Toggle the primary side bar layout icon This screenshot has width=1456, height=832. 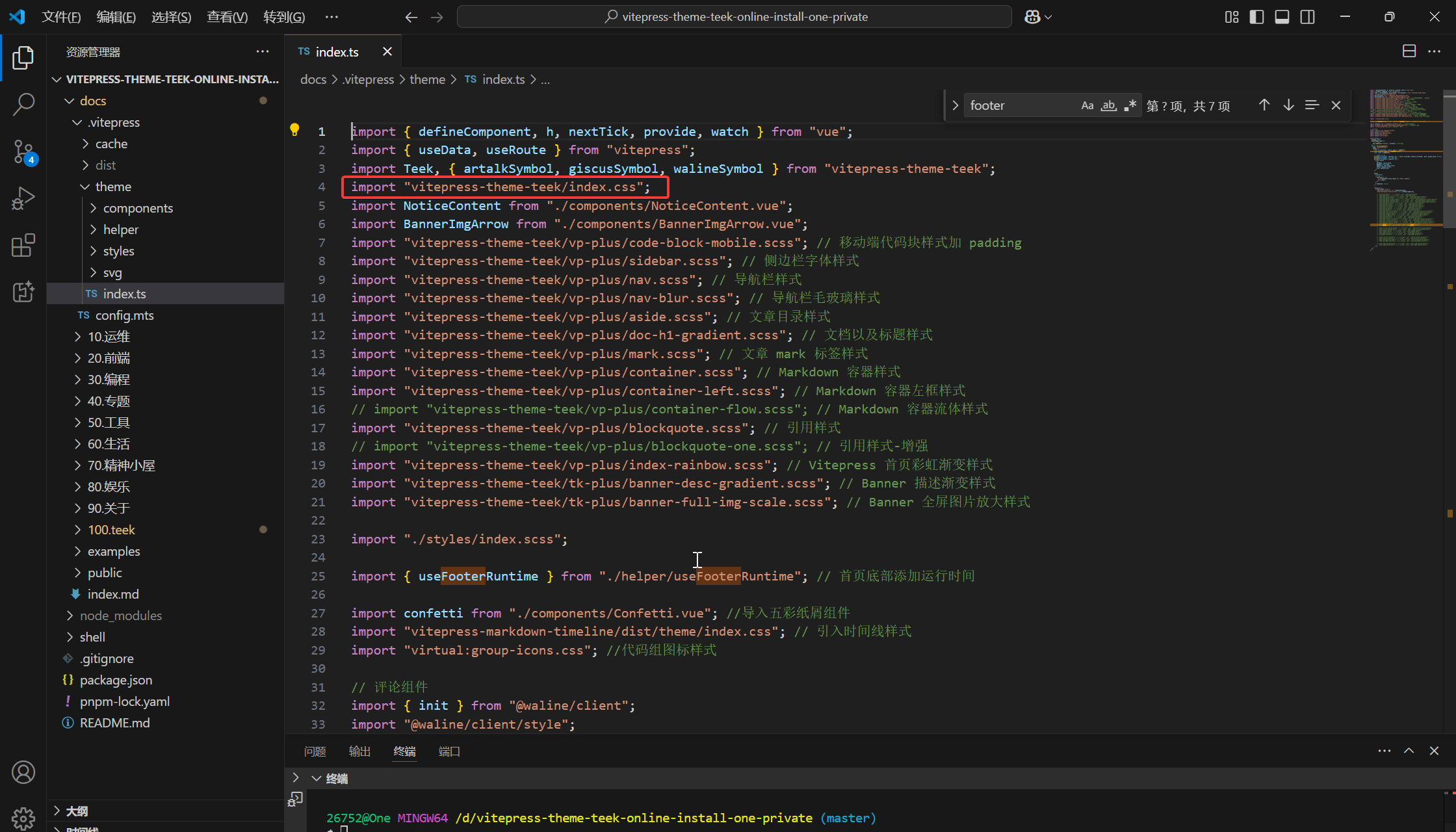(1256, 17)
